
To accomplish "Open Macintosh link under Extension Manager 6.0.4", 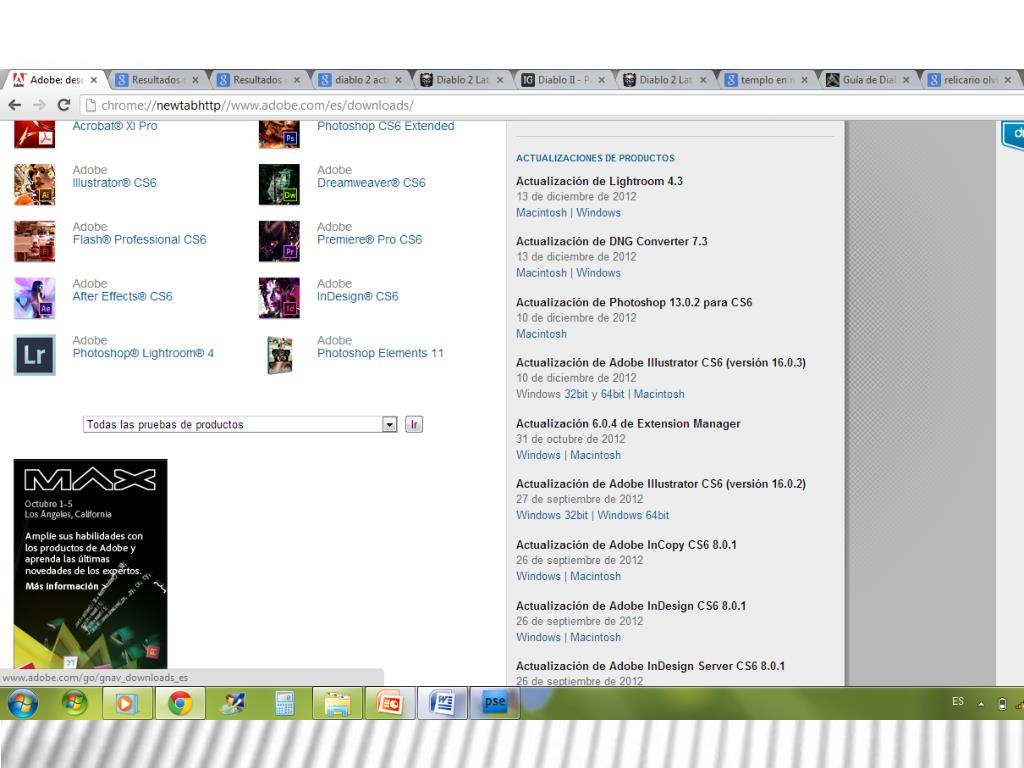I will click(596, 455).
